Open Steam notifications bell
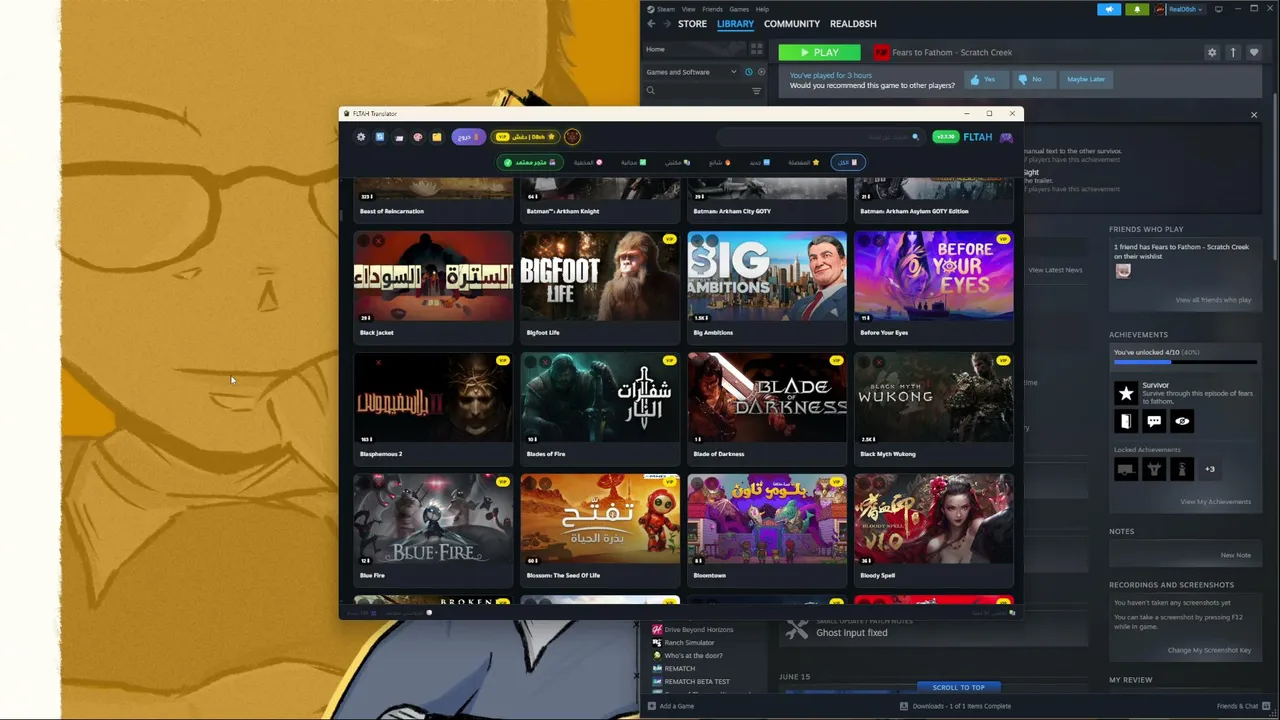This screenshot has height=720, width=1280. [1137, 9]
